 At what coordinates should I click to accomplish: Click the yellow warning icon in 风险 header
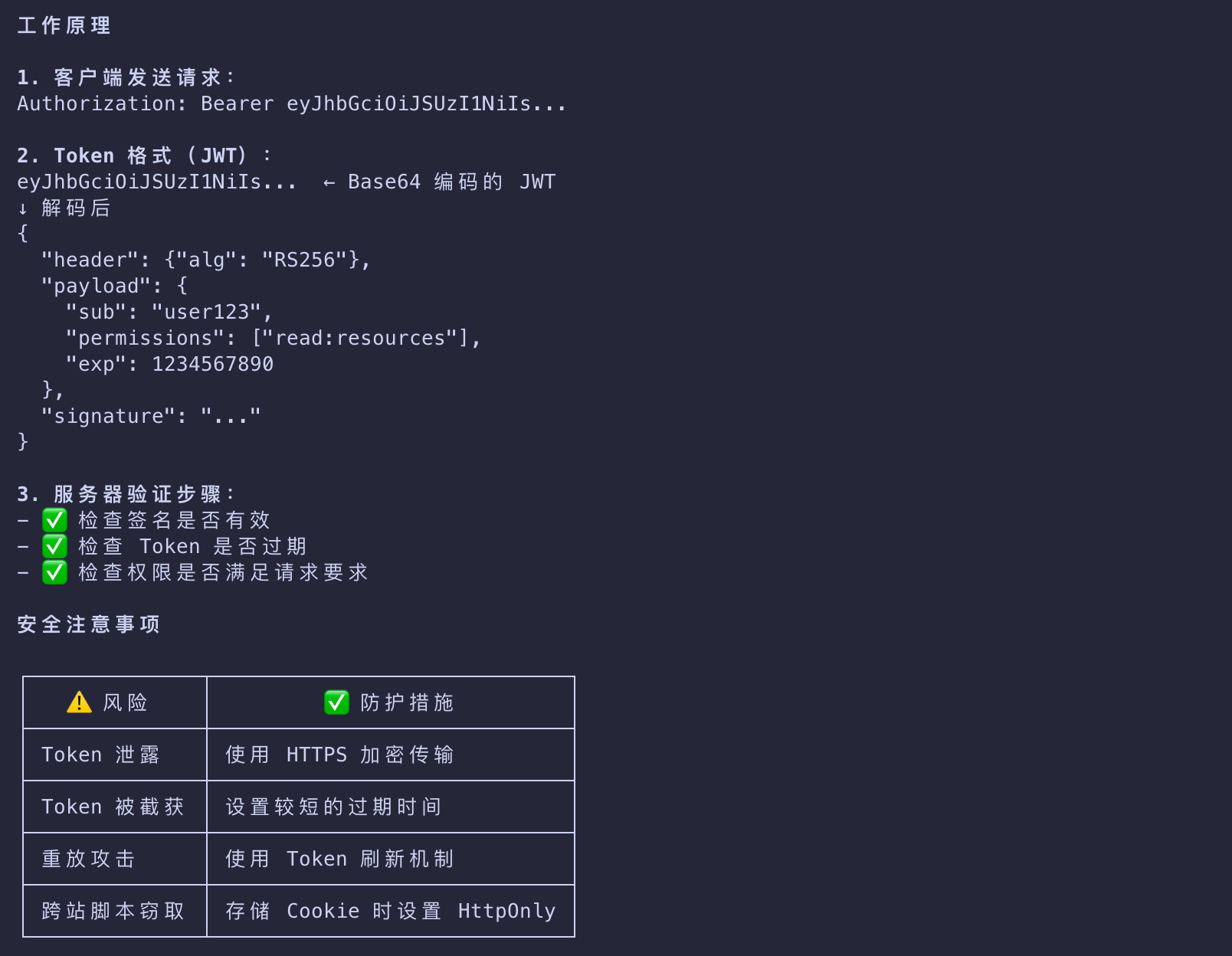click(79, 702)
